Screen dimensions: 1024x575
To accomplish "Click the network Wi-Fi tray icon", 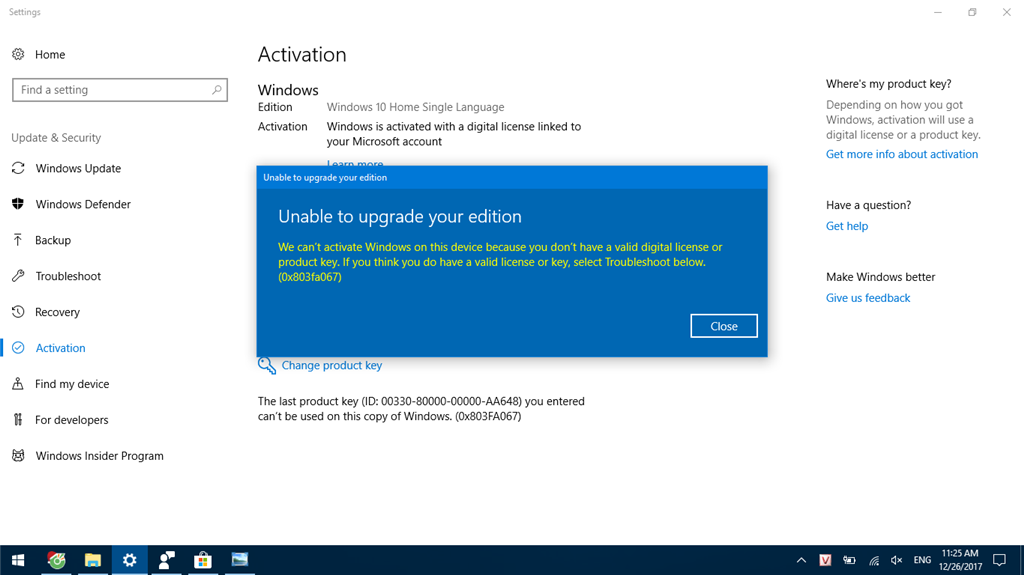I will click(x=874, y=560).
